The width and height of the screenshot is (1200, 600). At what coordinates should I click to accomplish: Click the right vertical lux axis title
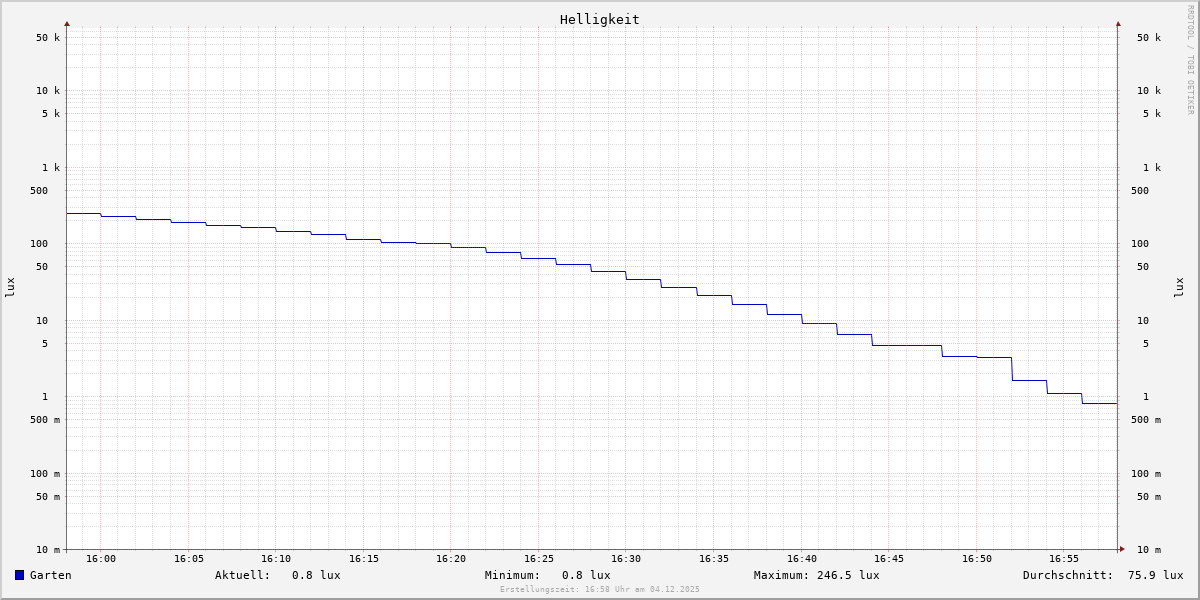1179,287
